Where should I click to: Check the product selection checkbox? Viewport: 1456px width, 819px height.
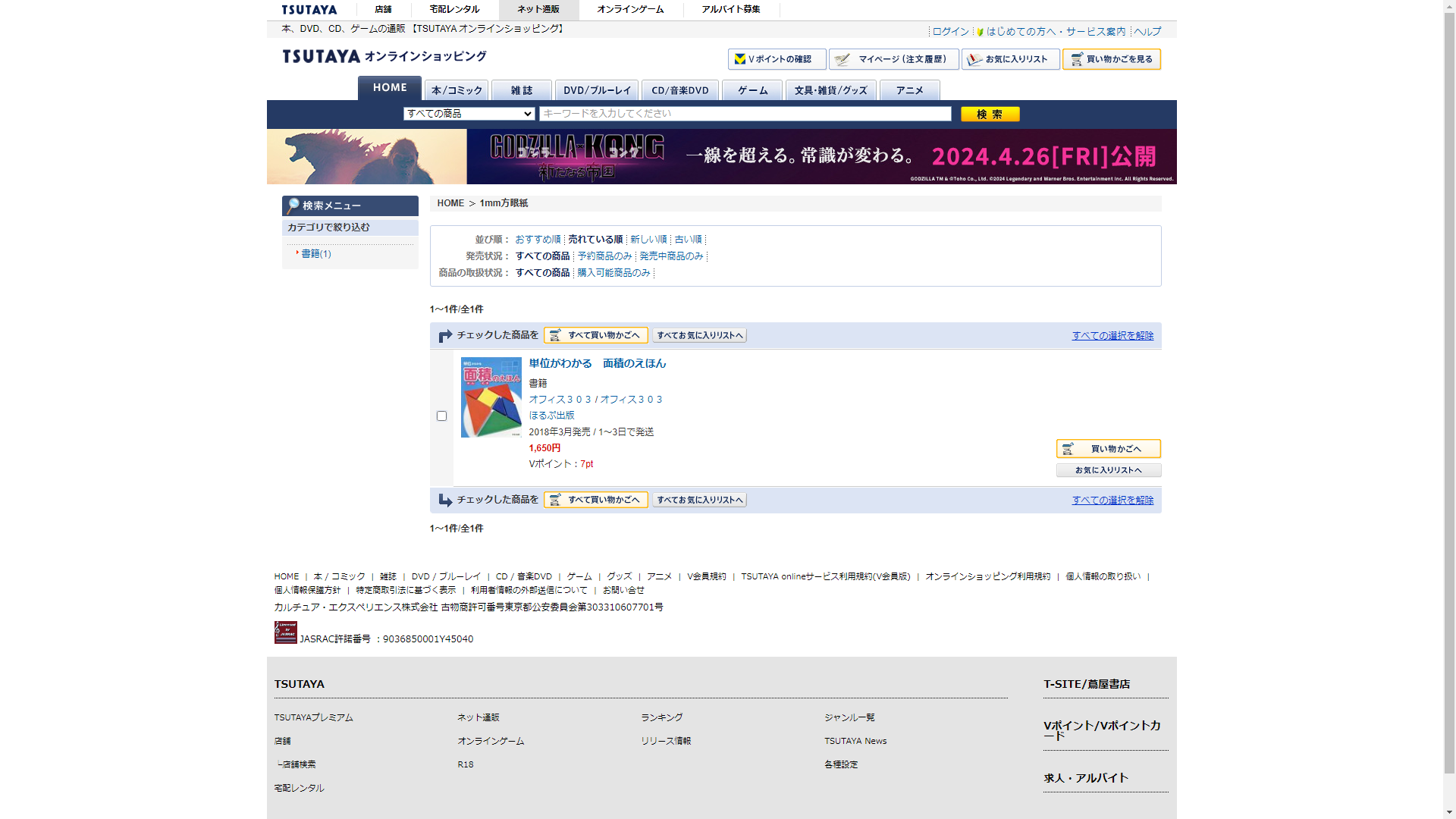(x=441, y=416)
